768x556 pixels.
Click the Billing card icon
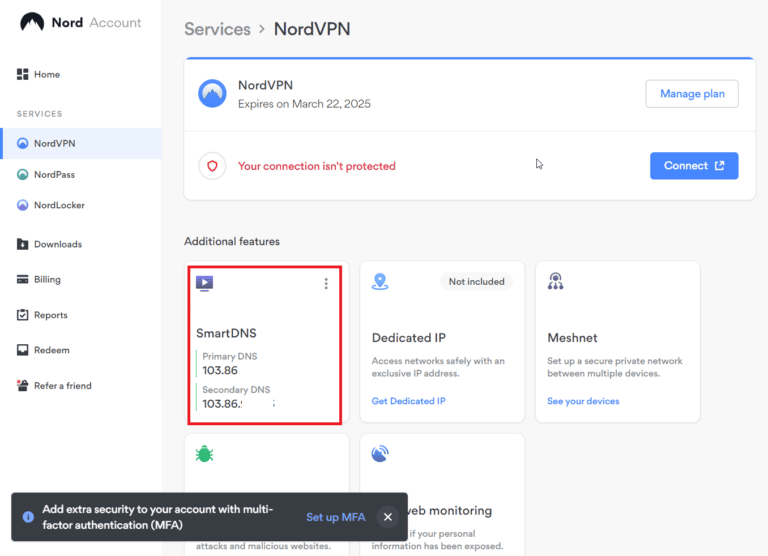tap(23, 279)
